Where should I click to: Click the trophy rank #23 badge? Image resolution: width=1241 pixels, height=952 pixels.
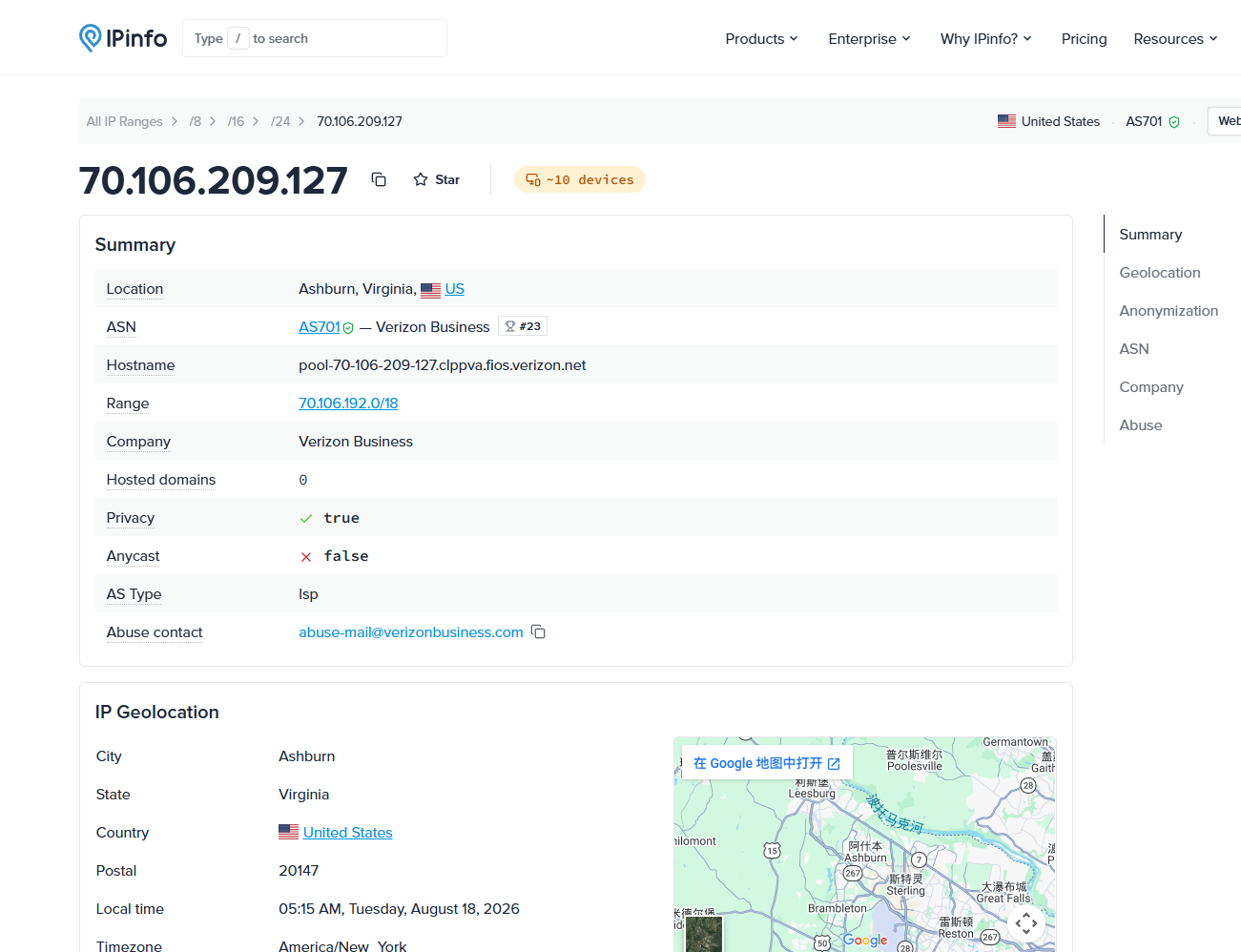tap(523, 326)
